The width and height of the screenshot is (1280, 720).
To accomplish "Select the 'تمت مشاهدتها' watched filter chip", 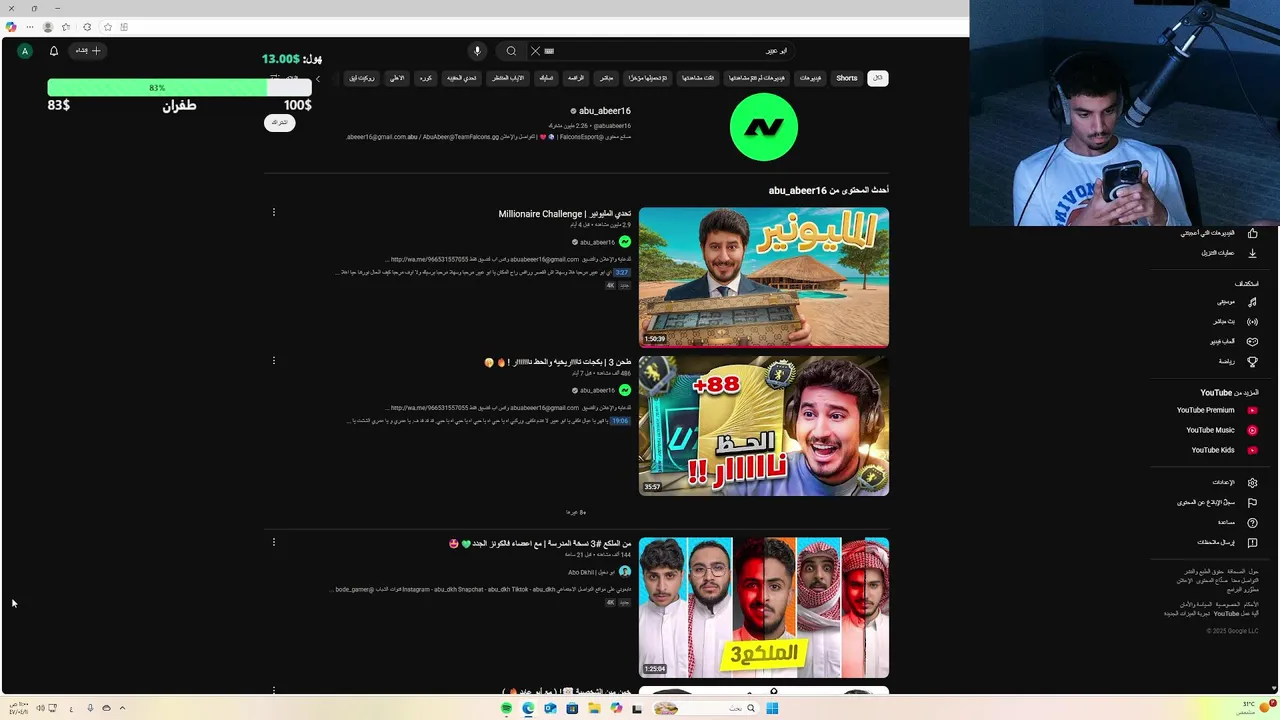I will 698,78.
